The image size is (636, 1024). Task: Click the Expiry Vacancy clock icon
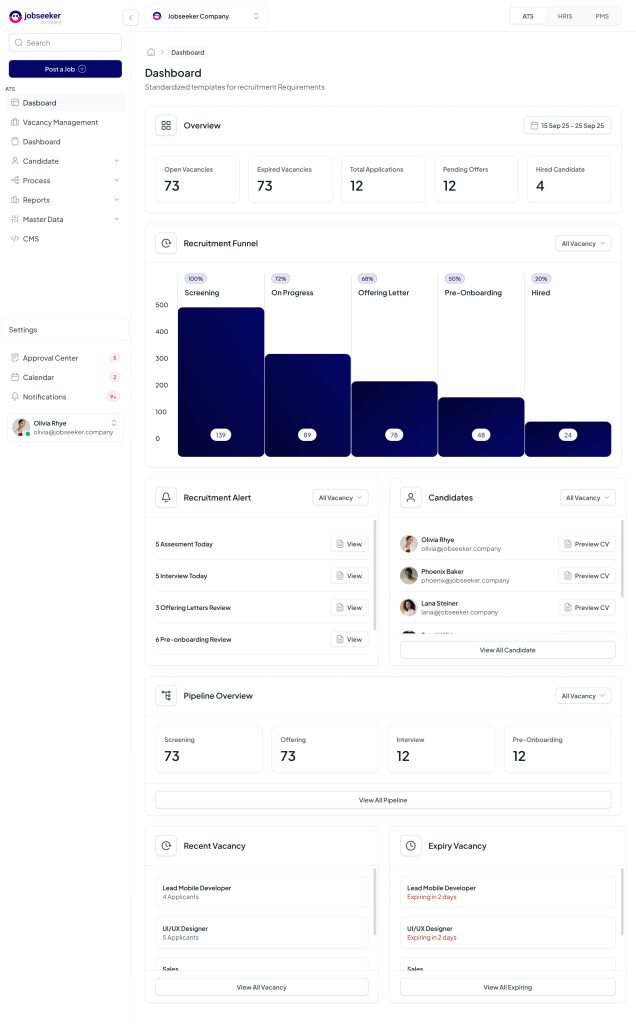411,846
